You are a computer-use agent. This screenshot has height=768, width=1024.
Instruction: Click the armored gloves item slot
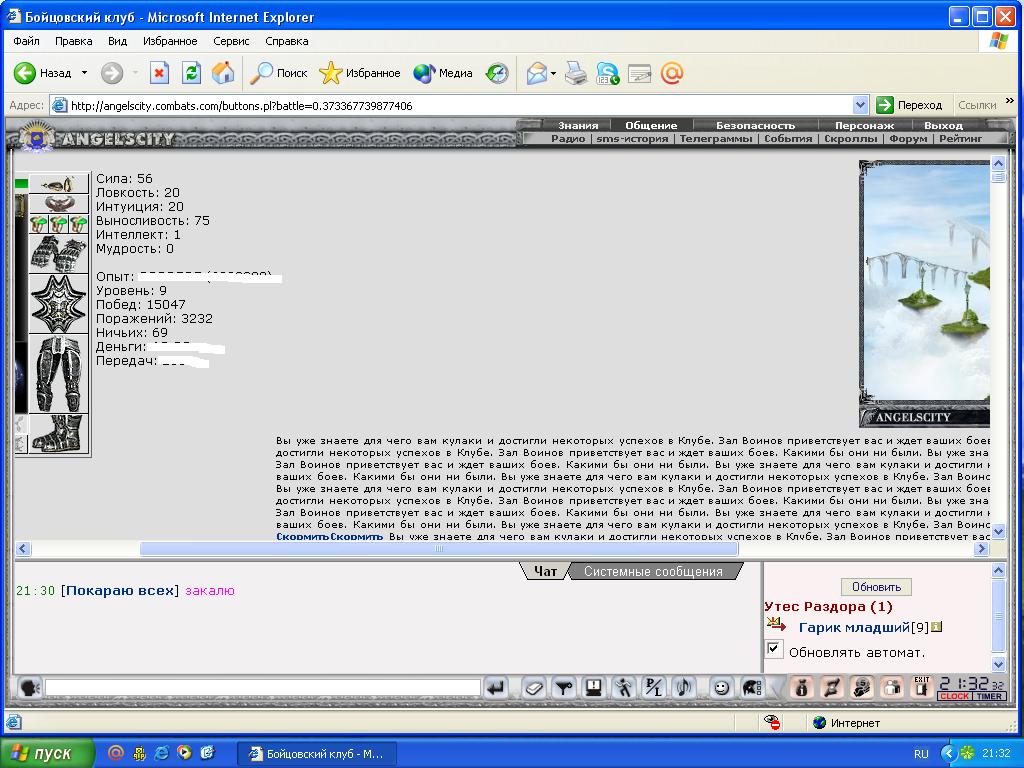59,253
